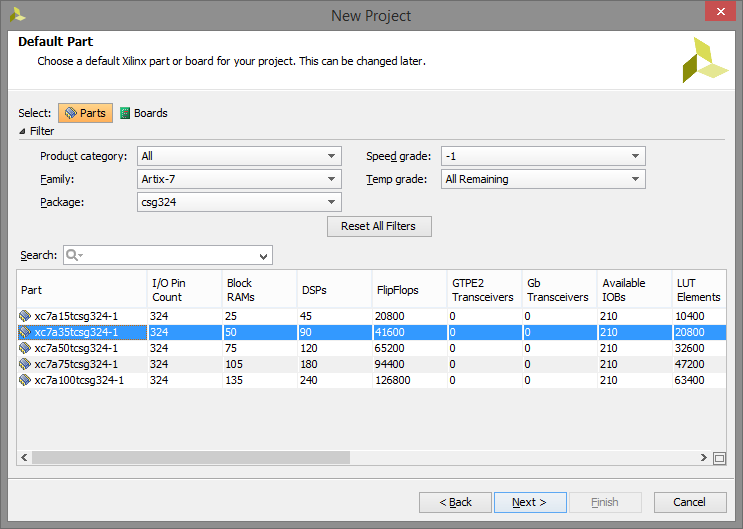Click the scroll right arrow of parts table

click(x=704, y=458)
